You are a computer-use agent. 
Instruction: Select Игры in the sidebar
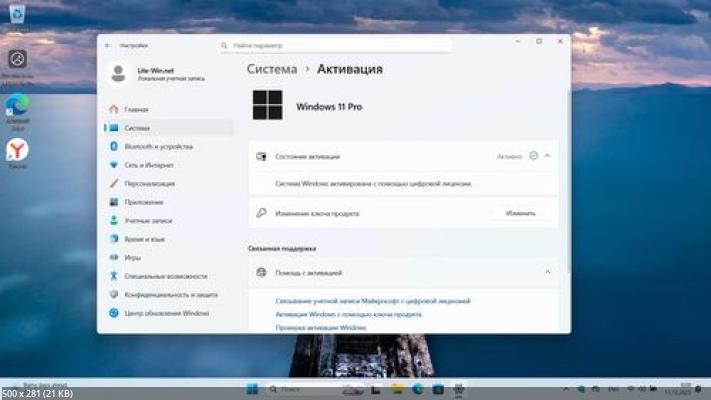click(x=132, y=257)
